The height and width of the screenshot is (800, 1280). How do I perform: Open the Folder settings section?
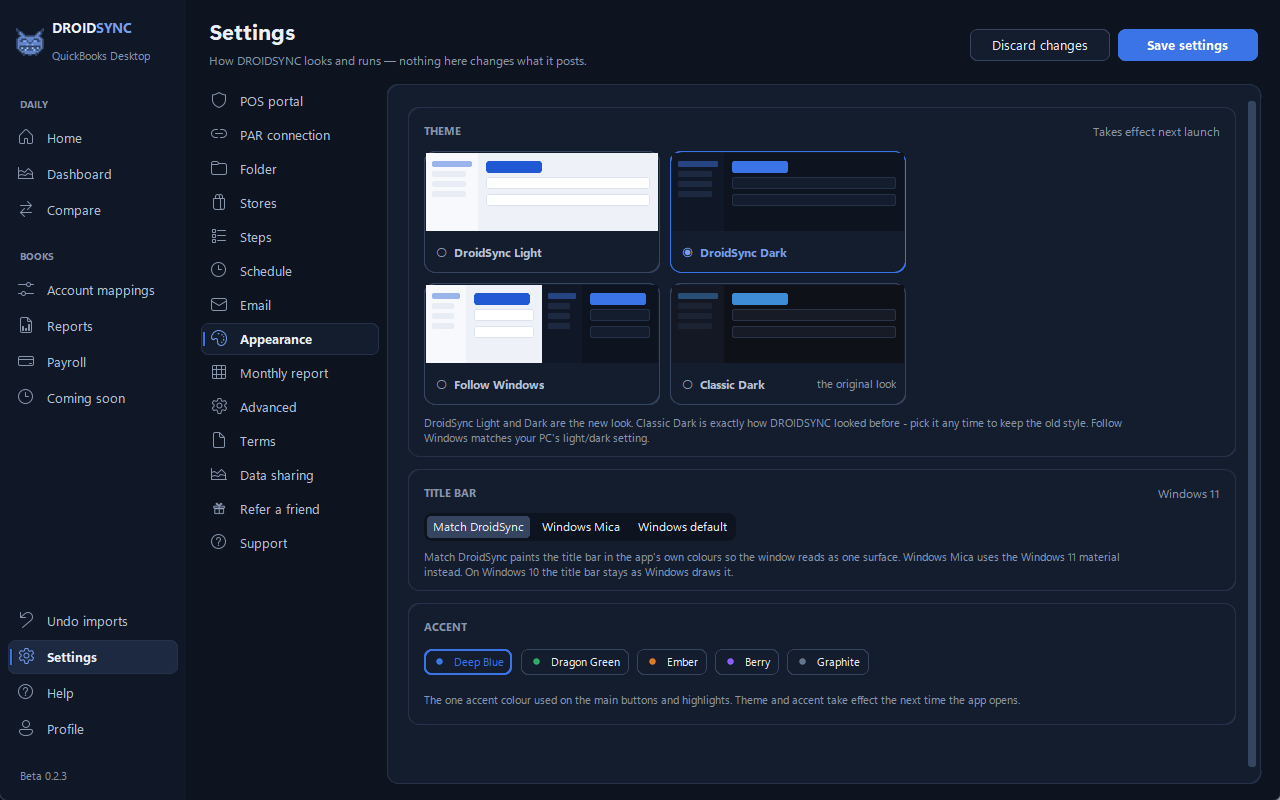[290, 169]
